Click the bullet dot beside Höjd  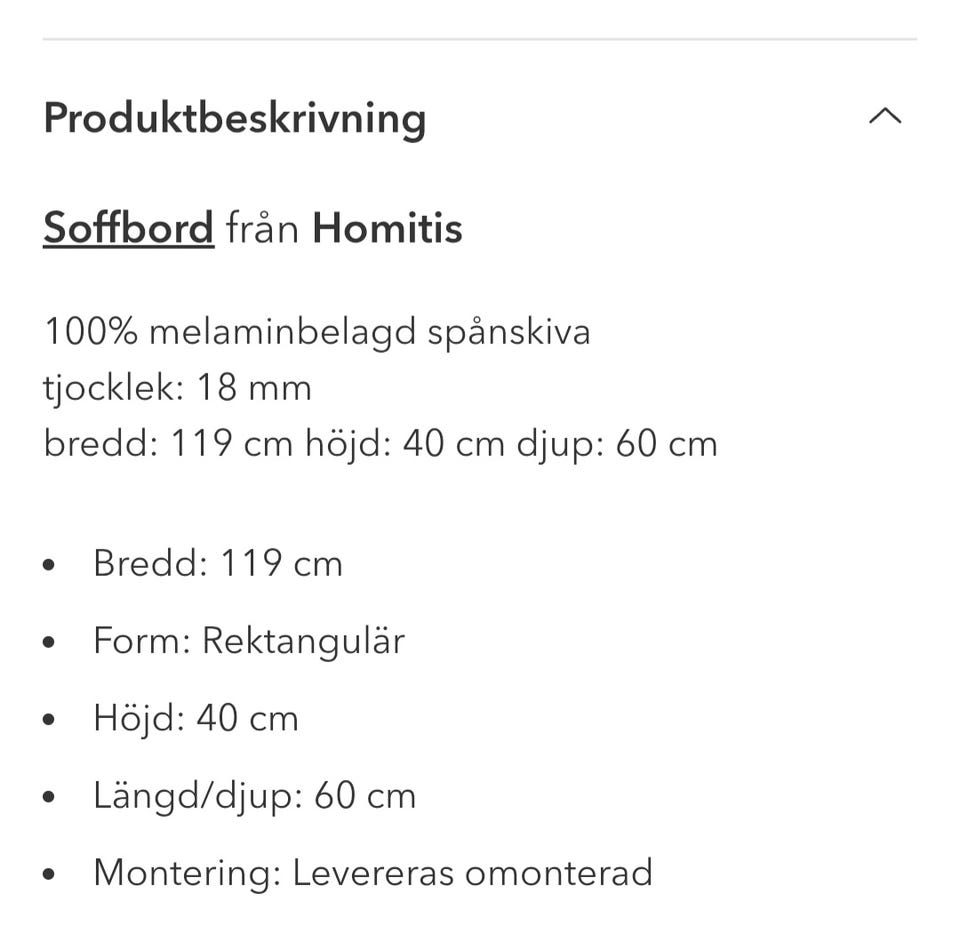[x=50, y=720]
